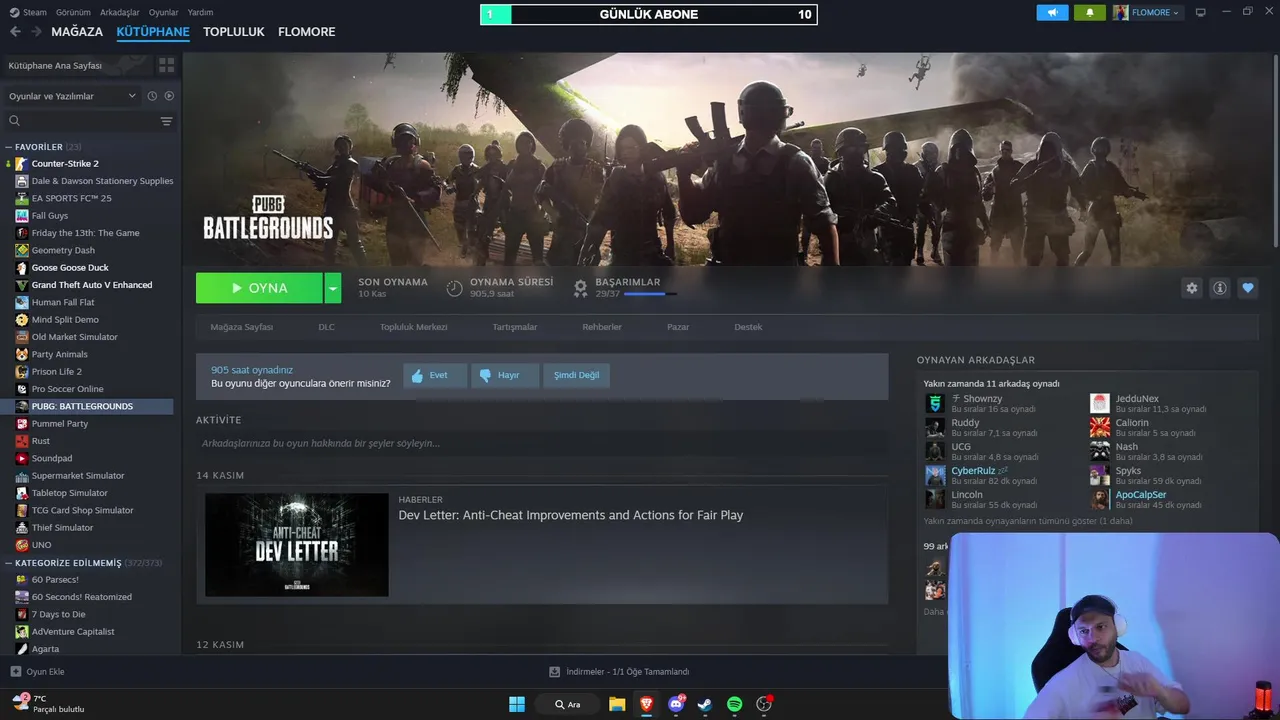The width and height of the screenshot is (1280, 720).
Task: Click the library search field
Action: click(80, 121)
